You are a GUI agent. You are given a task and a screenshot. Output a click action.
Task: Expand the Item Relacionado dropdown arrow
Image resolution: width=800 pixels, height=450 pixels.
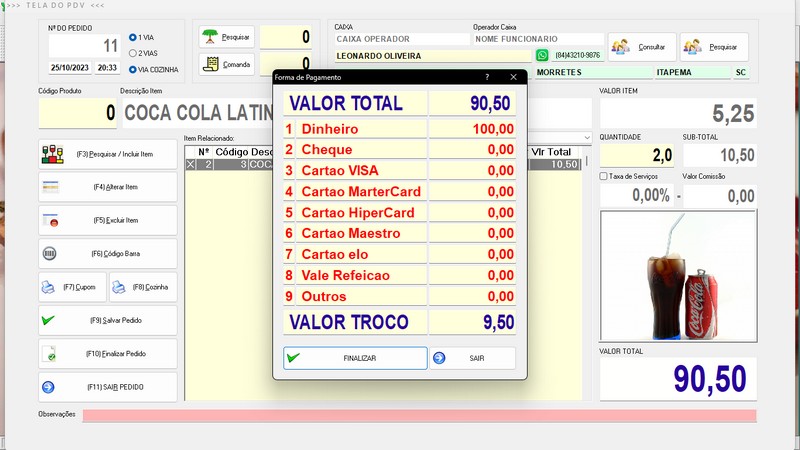click(x=587, y=138)
